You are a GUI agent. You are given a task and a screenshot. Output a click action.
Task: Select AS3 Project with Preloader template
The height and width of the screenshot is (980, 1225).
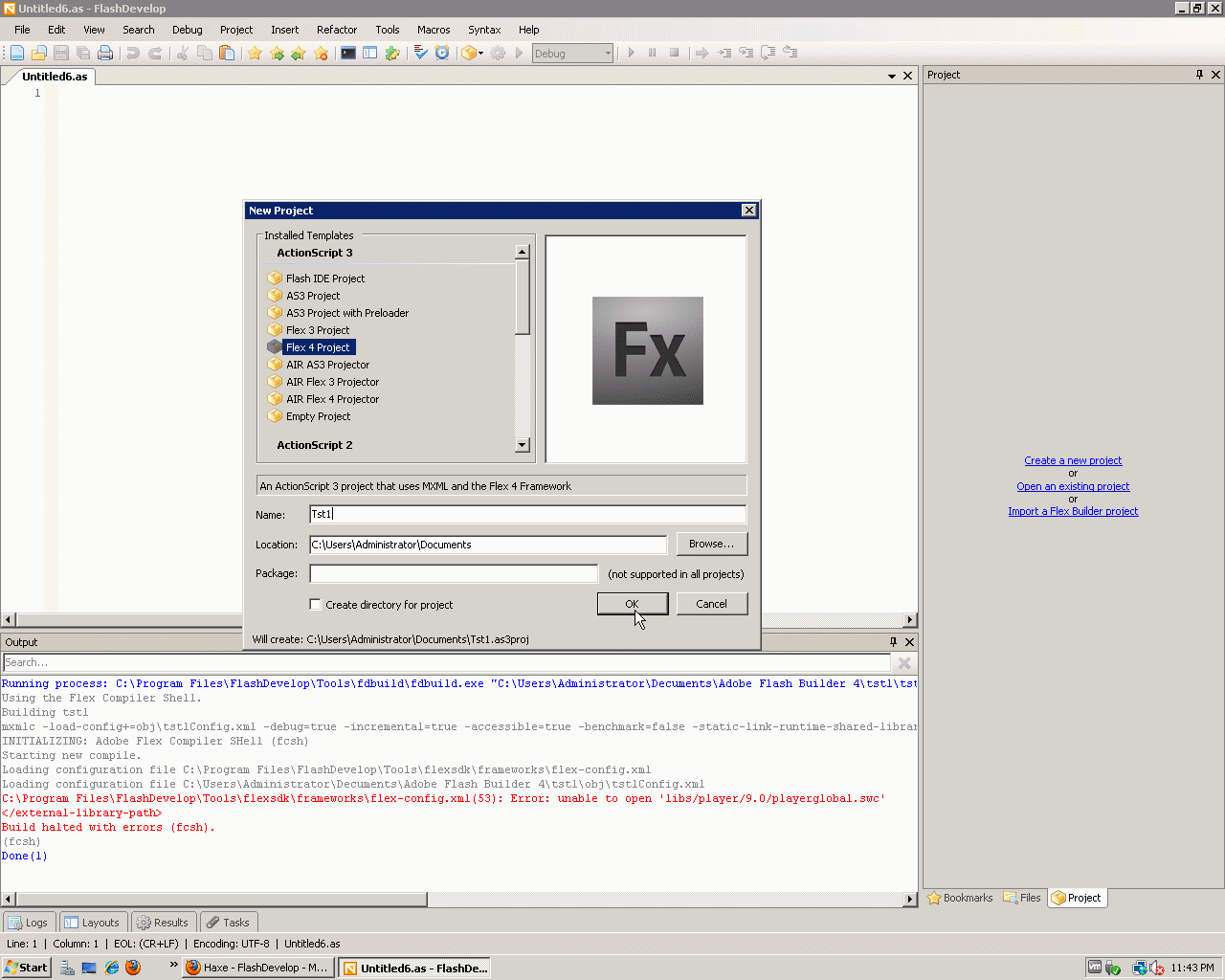[x=347, y=313]
